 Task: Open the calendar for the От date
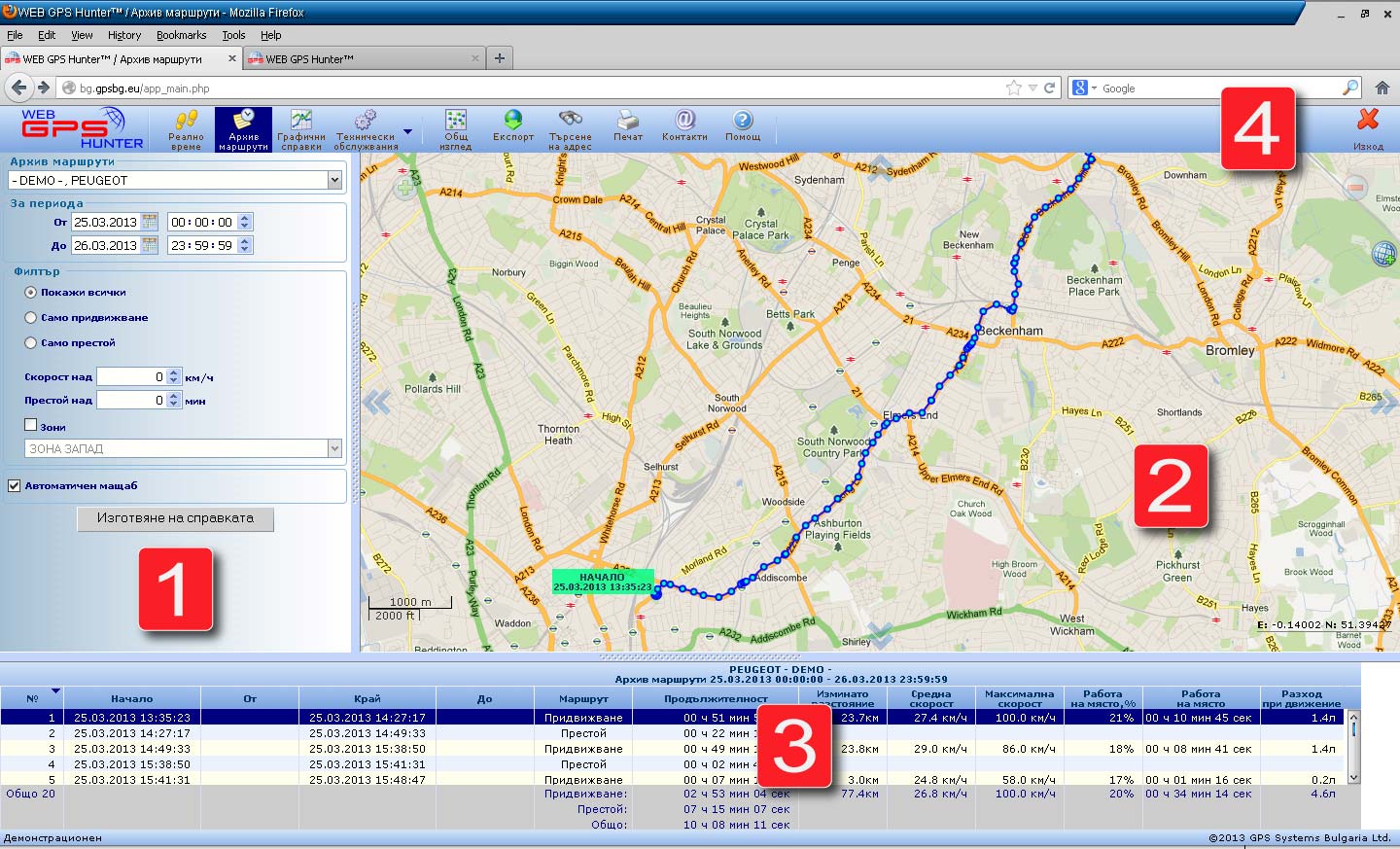(150, 222)
